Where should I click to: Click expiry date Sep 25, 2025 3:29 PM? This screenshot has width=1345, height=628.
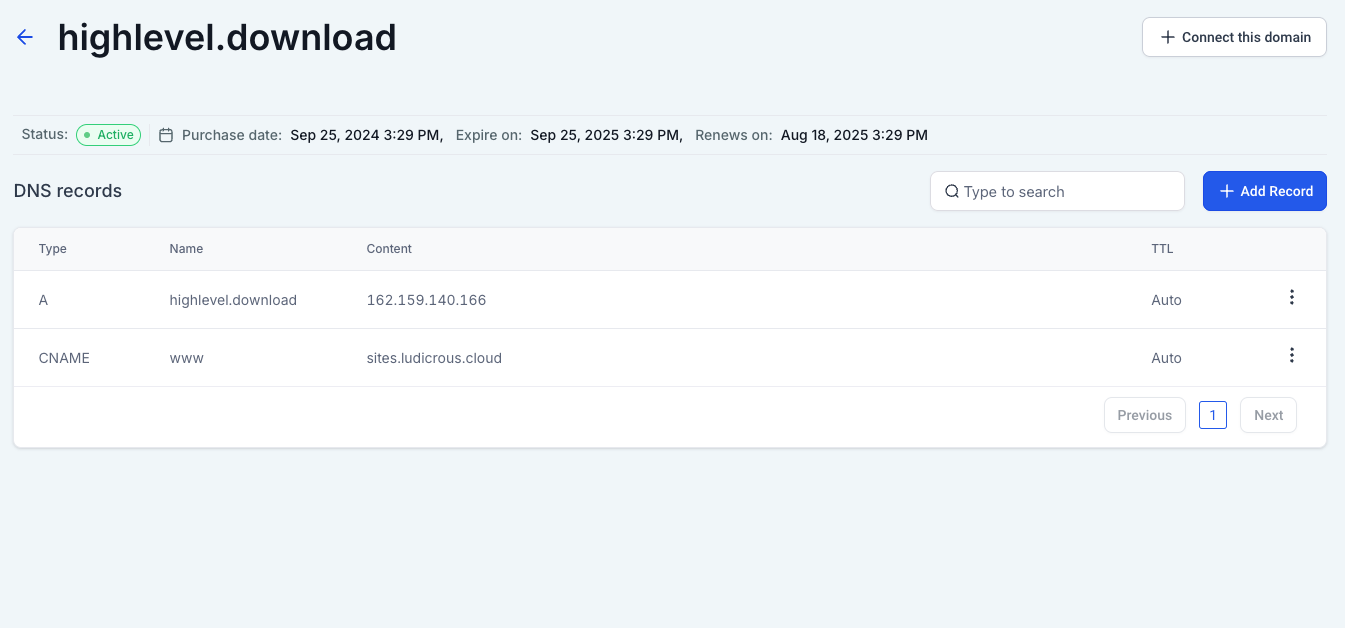point(607,135)
